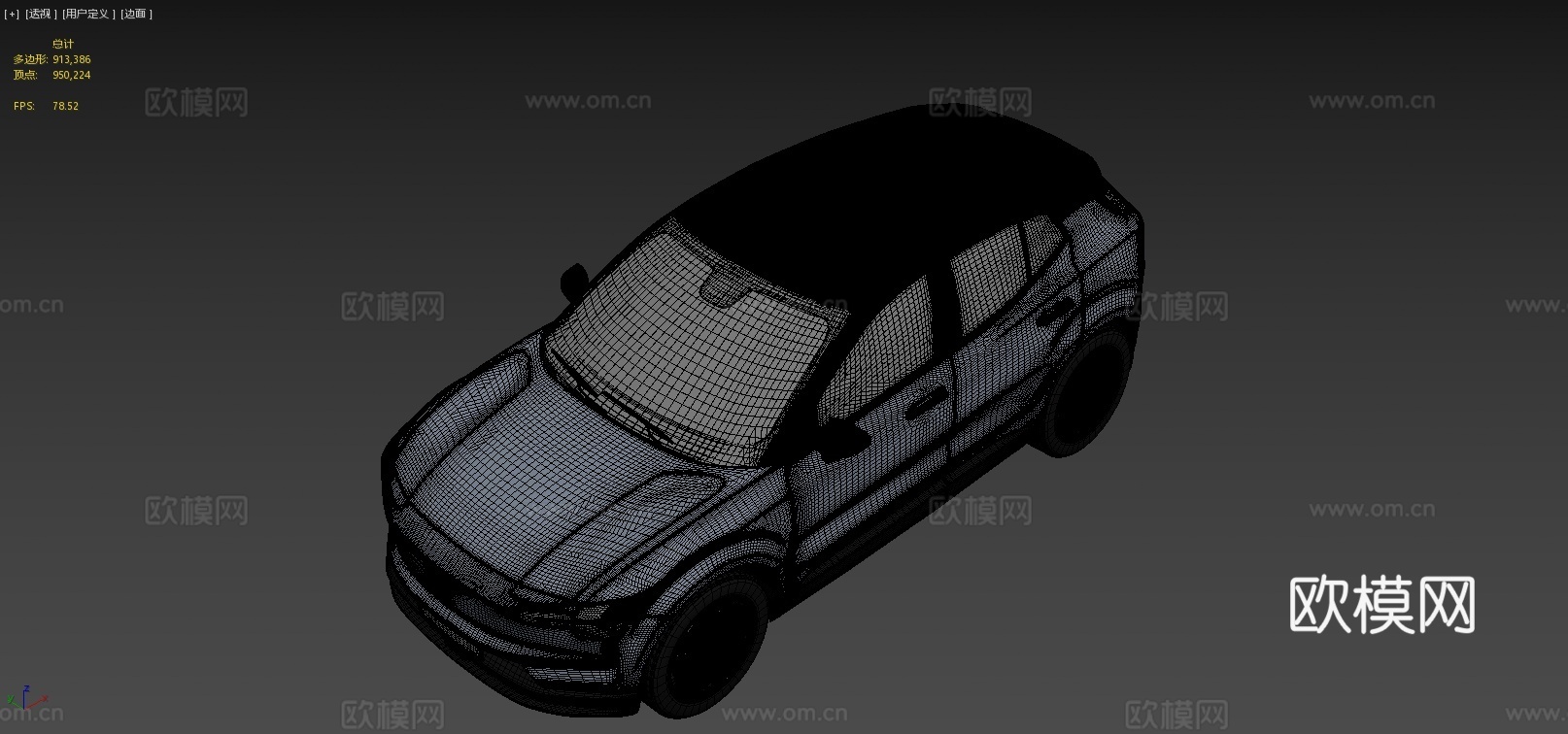Click the FPS value 78.52

click(x=65, y=106)
